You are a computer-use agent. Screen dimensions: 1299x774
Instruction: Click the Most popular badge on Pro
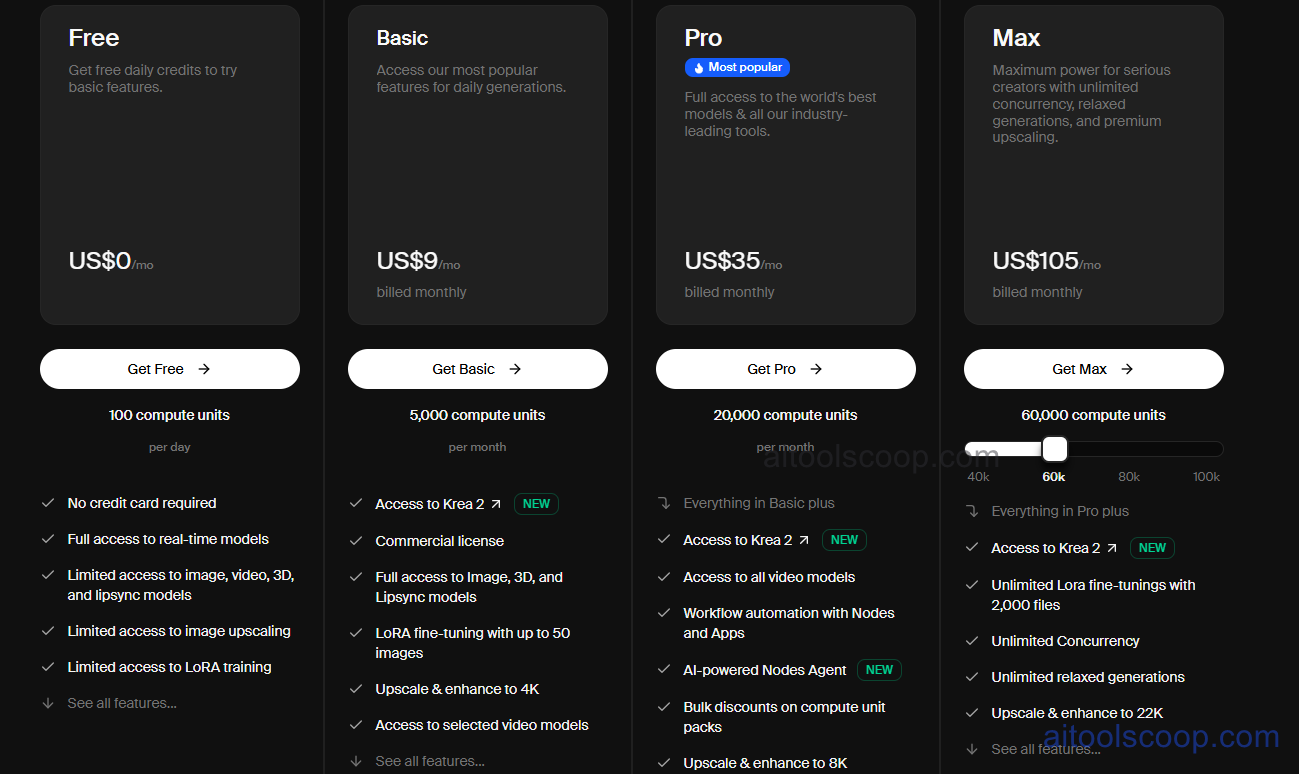(737, 67)
